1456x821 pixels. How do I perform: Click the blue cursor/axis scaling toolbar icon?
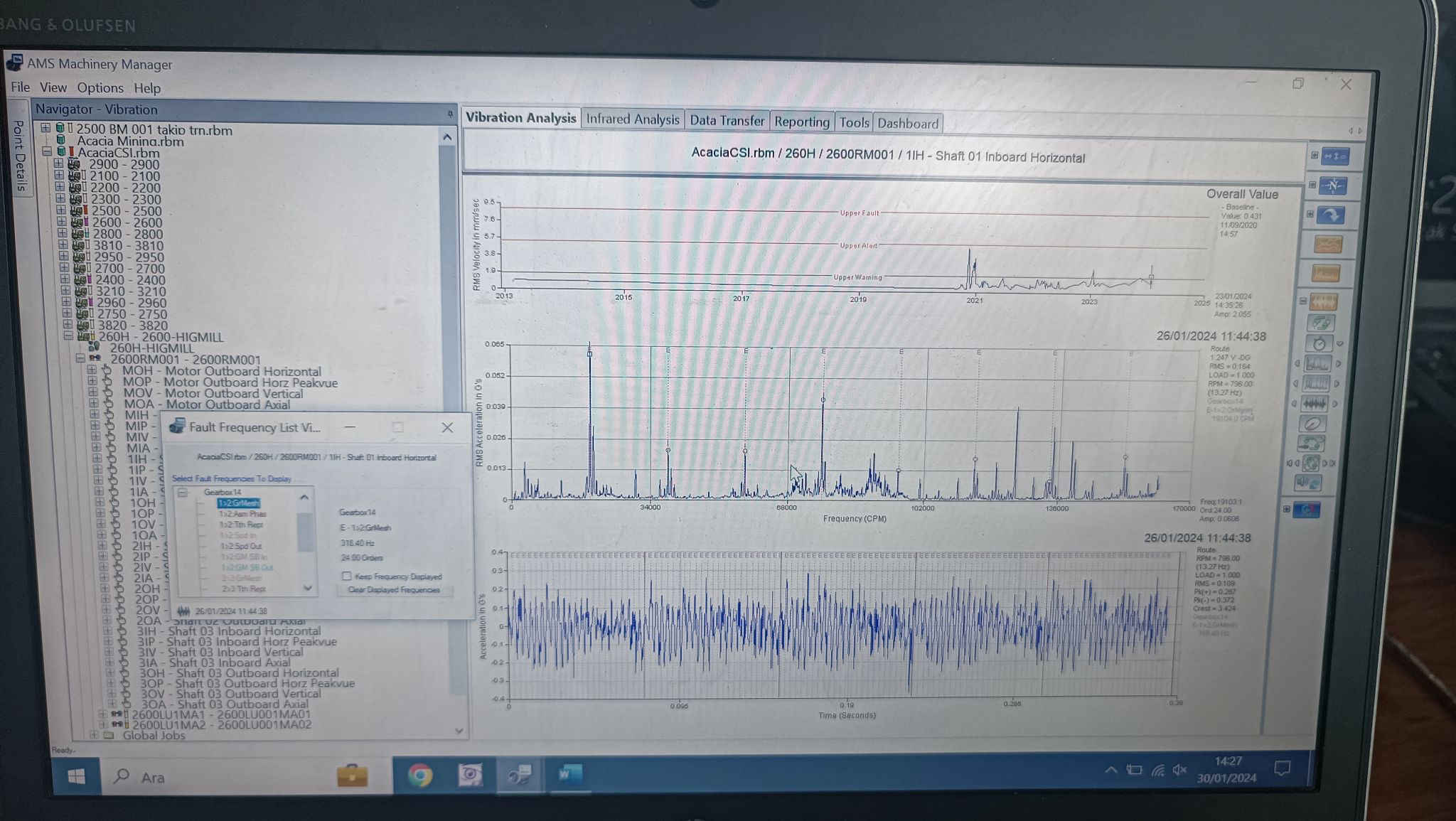coord(1334,156)
